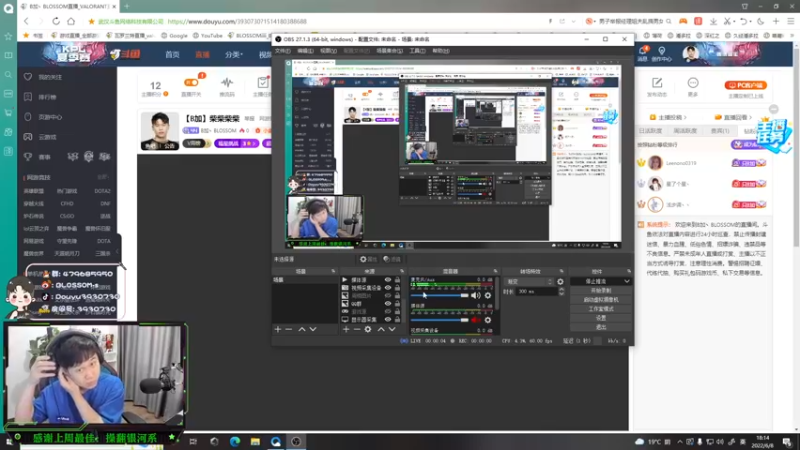Toggle visibility eye of first OBS source
Image resolution: width=800 pixels, height=450 pixels.
pos(388,280)
